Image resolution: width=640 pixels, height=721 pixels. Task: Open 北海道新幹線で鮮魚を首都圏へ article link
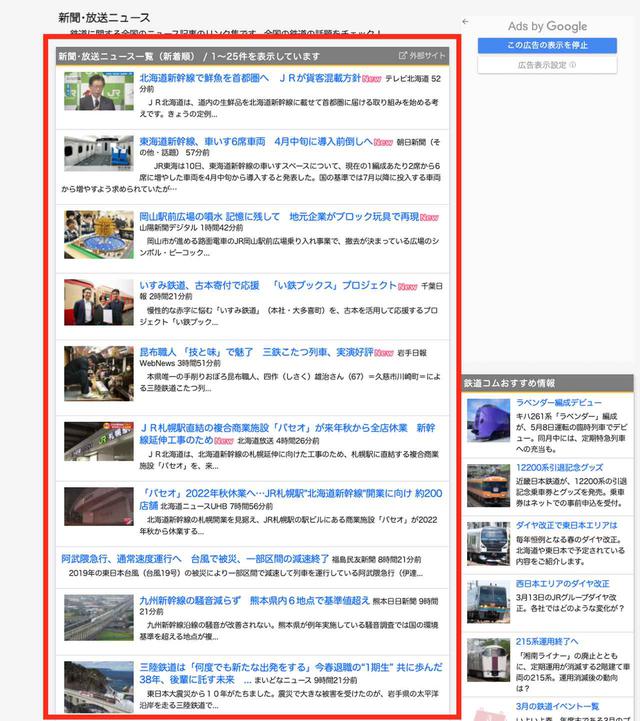click(250, 78)
